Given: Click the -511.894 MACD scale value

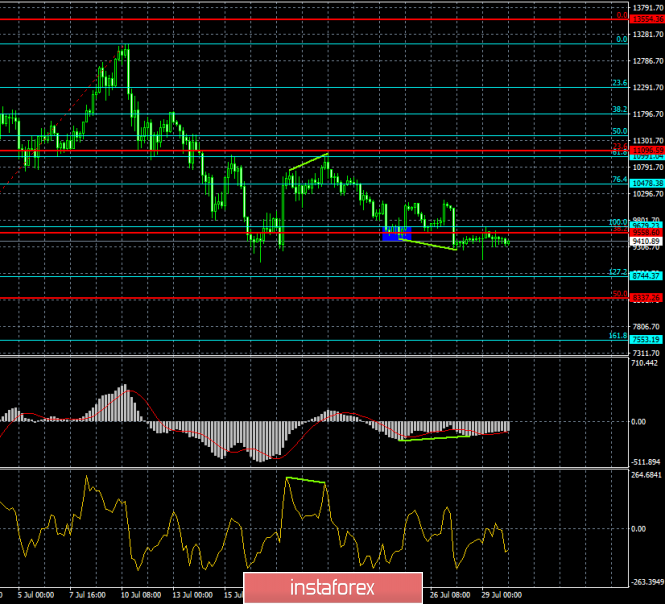Looking at the screenshot, I should 644,462.
